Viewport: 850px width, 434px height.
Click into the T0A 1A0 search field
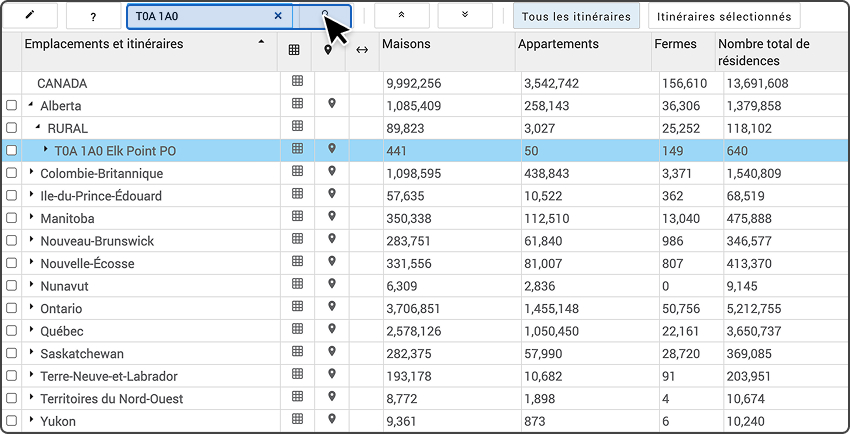coord(200,16)
